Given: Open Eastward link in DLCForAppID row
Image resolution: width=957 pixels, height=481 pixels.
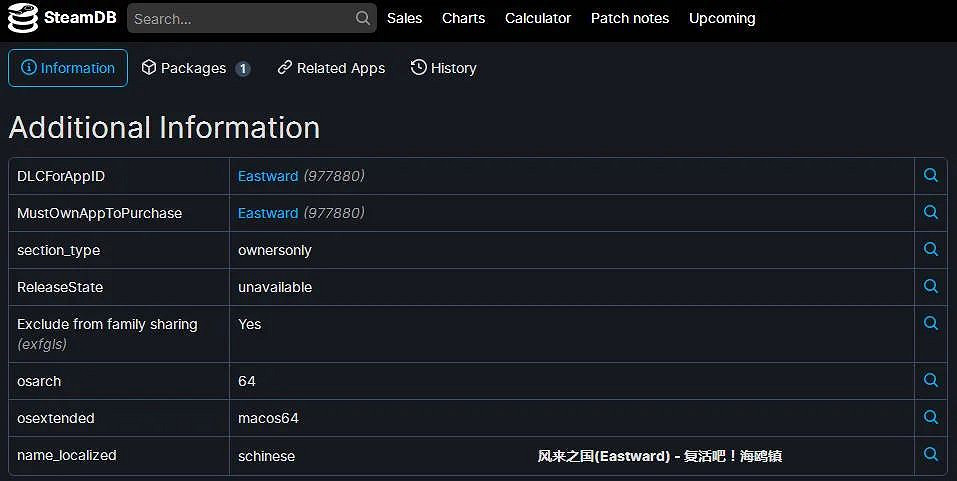Looking at the screenshot, I should tap(268, 176).
